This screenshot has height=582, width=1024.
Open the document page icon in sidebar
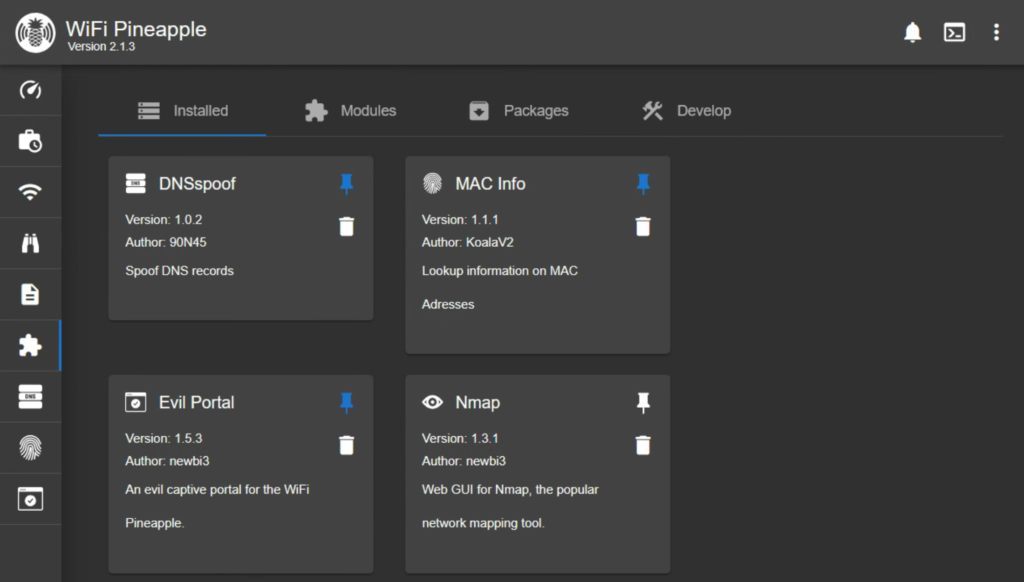point(30,294)
